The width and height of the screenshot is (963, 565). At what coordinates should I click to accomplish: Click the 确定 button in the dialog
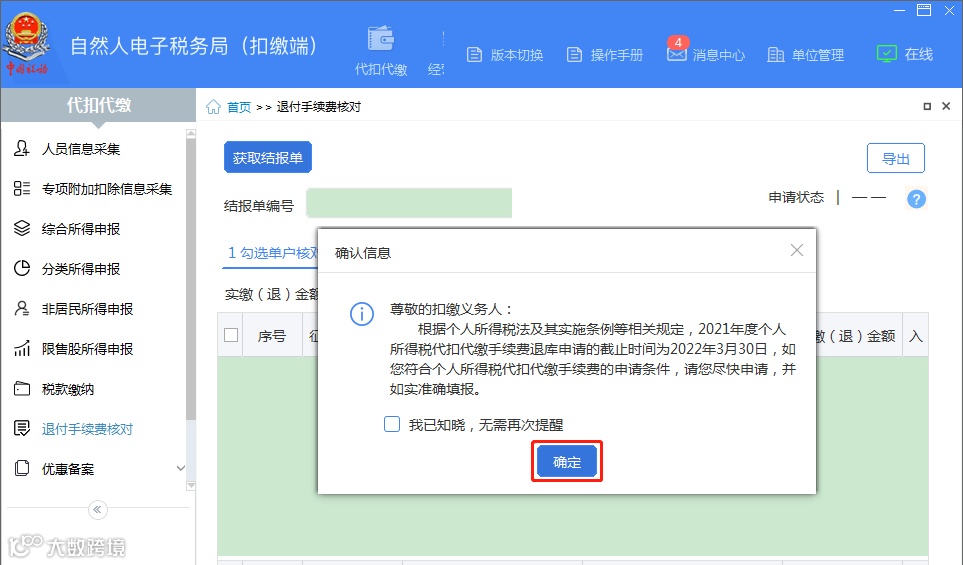coord(566,462)
